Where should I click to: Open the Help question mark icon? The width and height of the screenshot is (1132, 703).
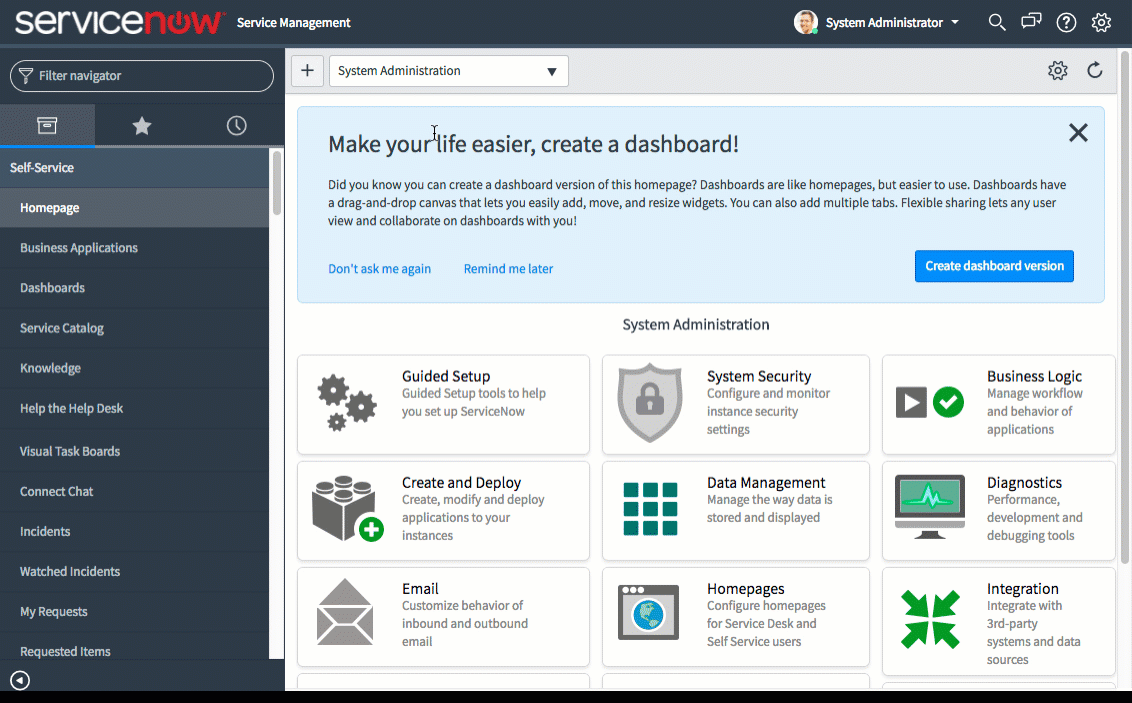(x=1066, y=22)
